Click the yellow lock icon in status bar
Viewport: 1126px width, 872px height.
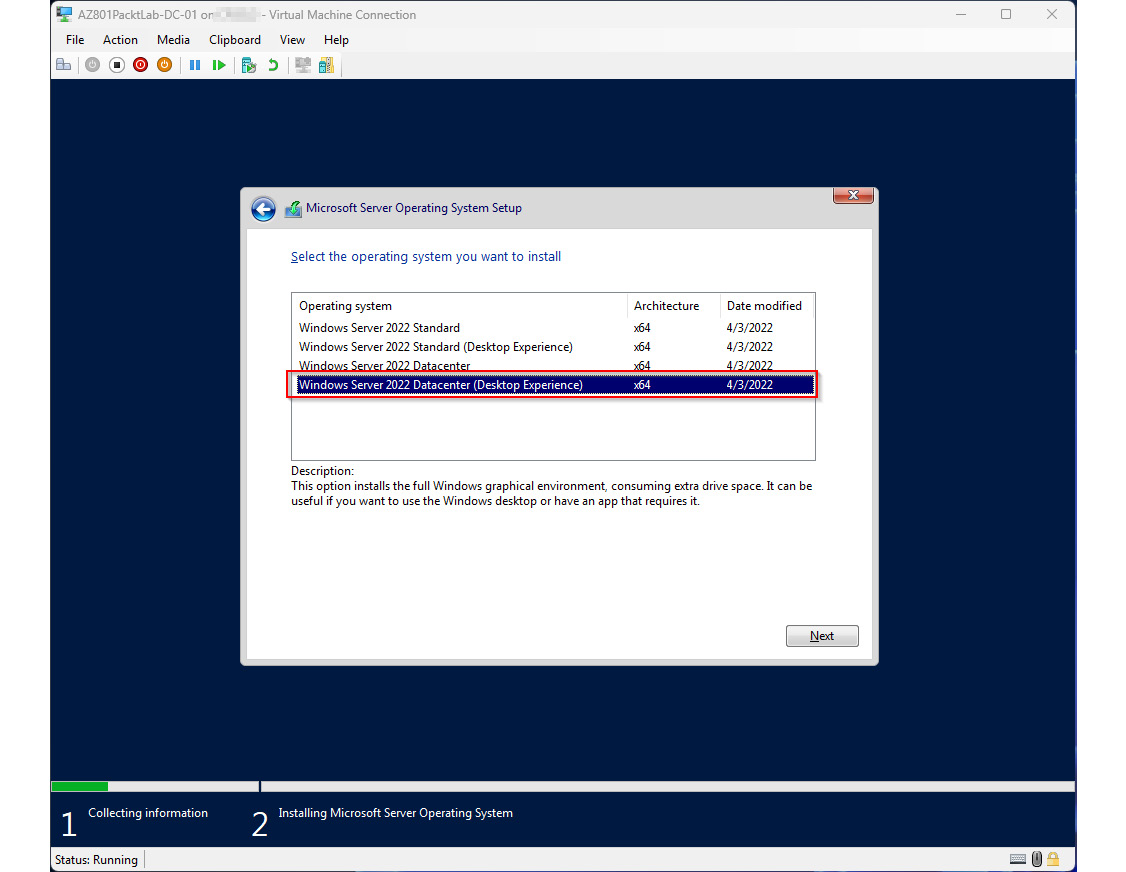(x=1053, y=859)
